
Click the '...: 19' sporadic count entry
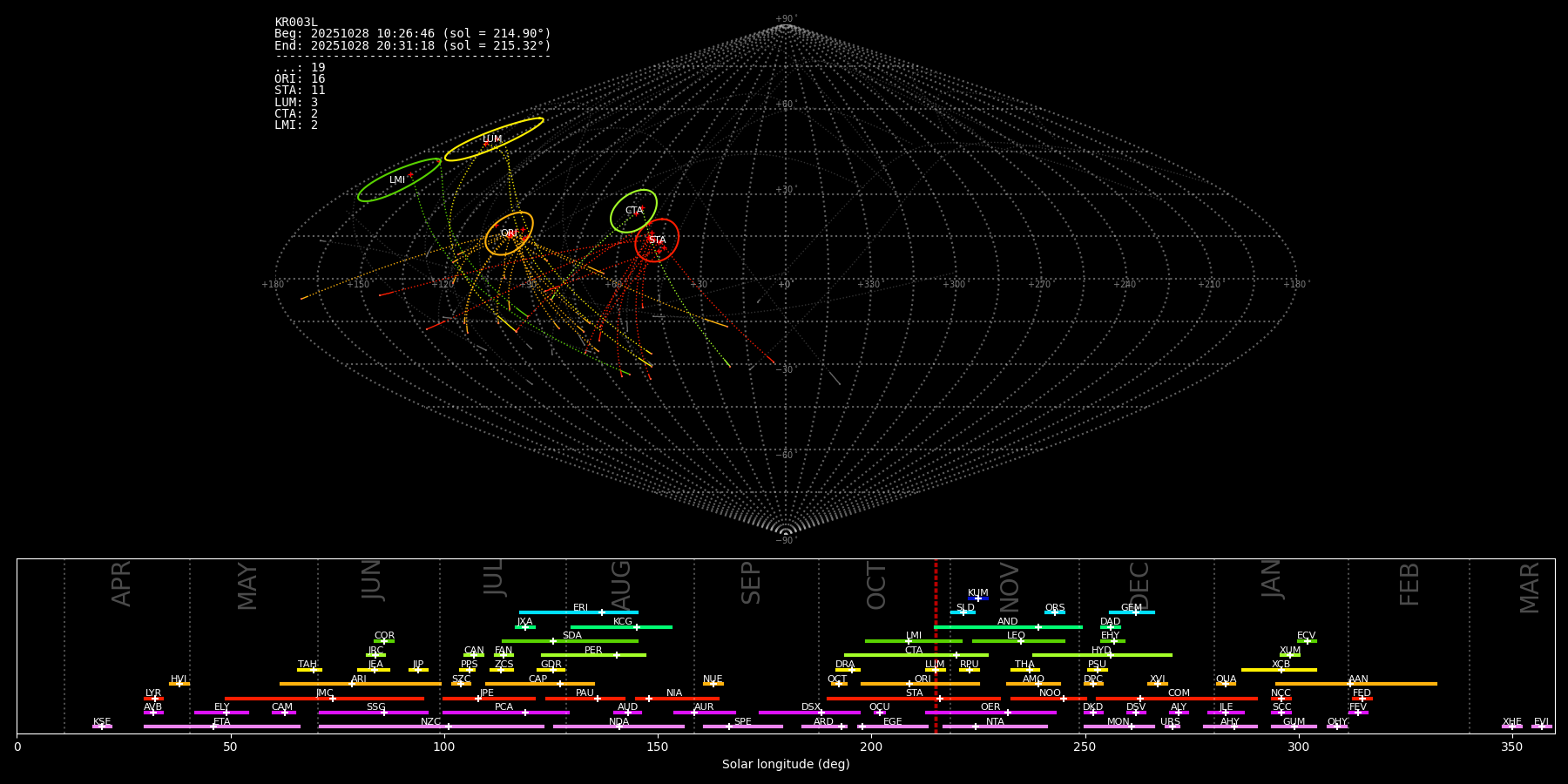(300, 68)
